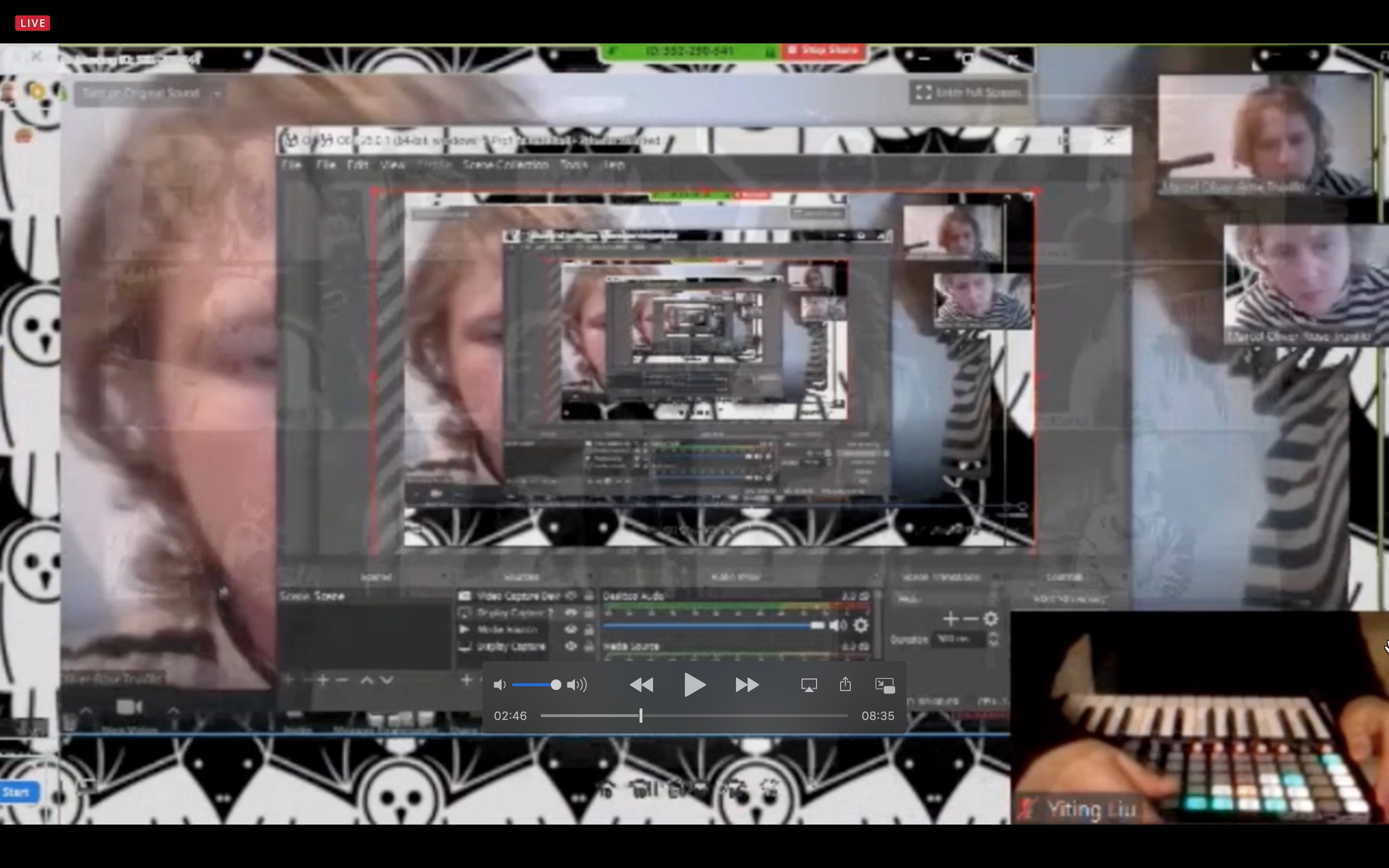Open the Help menu in OBS
The width and height of the screenshot is (1389, 868).
[613, 165]
